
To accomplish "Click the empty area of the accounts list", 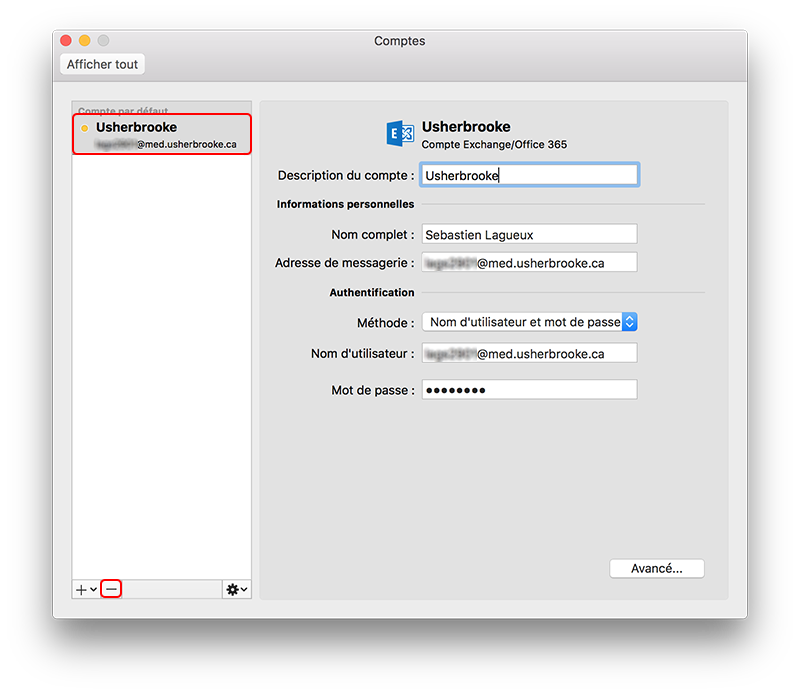I will coord(161,360).
